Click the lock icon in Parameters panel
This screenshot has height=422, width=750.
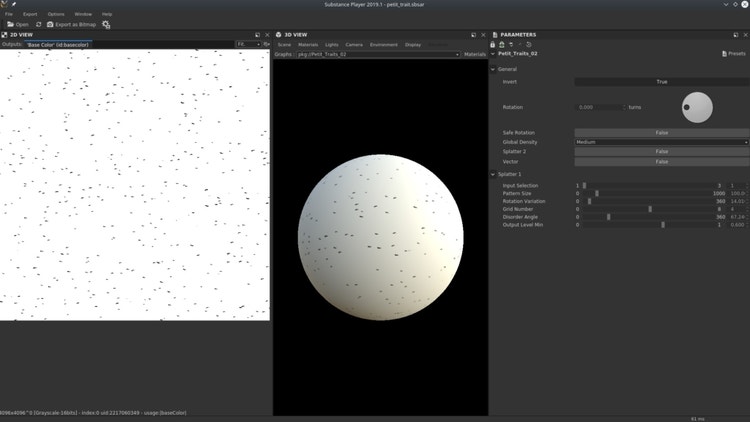click(x=493, y=44)
